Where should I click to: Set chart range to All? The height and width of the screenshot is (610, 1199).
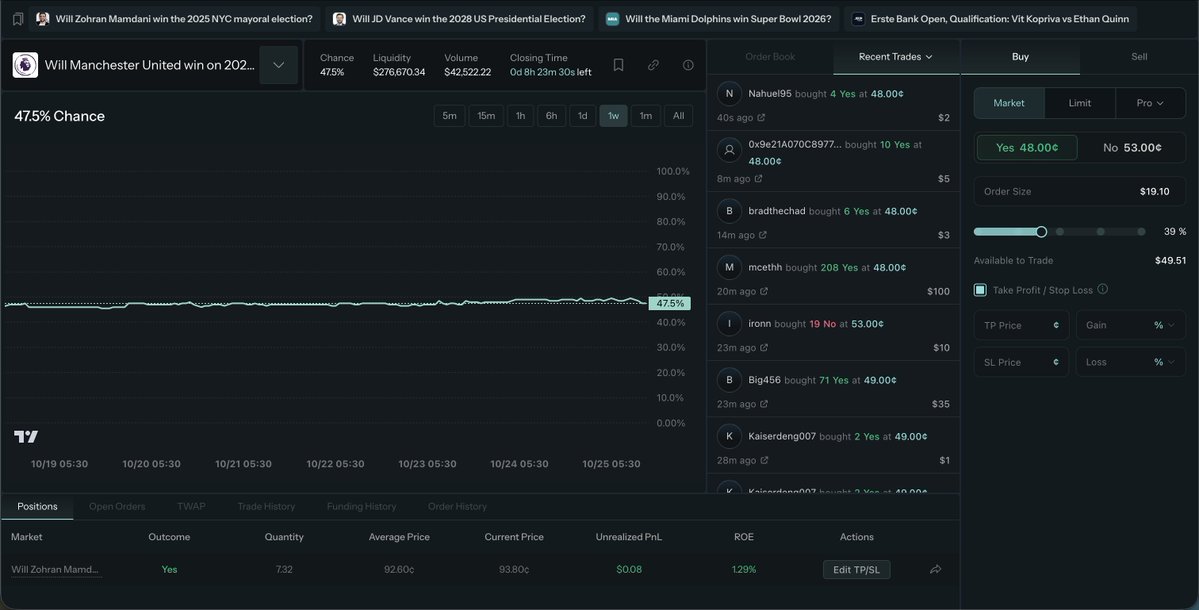678,116
